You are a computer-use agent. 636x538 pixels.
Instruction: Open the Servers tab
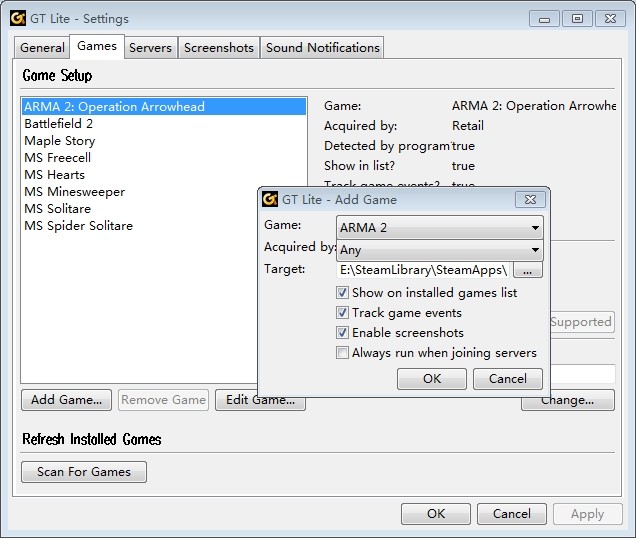click(150, 48)
